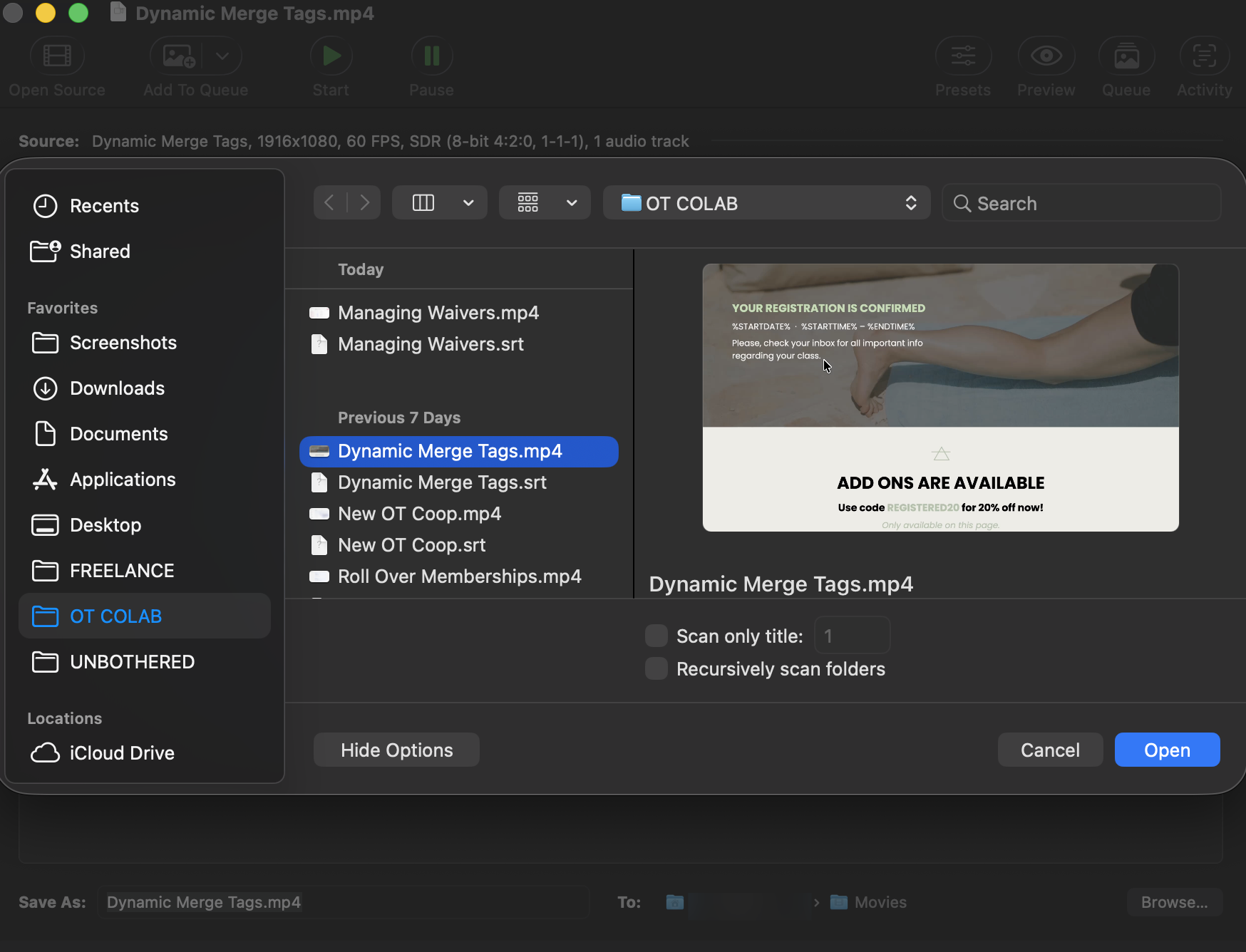Click the blue Open button
Image resolution: width=1246 pixels, height=952 pixels.
point(1167,750)
